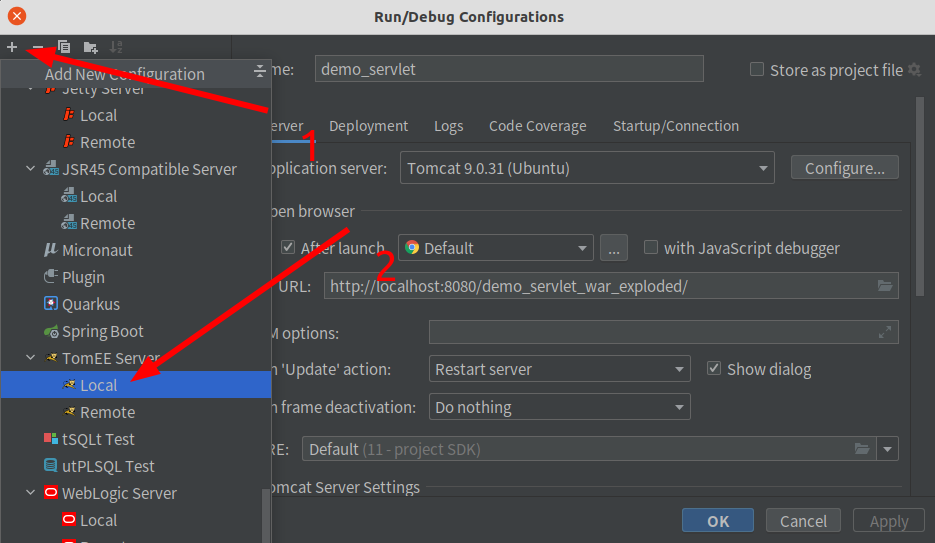935x543 pixels.
Task: Choose the Quarkus configuration type
Action: pyautogui.click(x=136, y=304)
